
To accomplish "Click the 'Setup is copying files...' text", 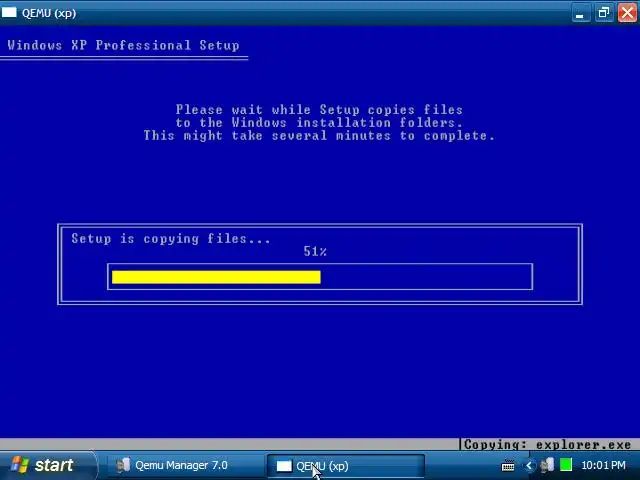I will [171, 238].
